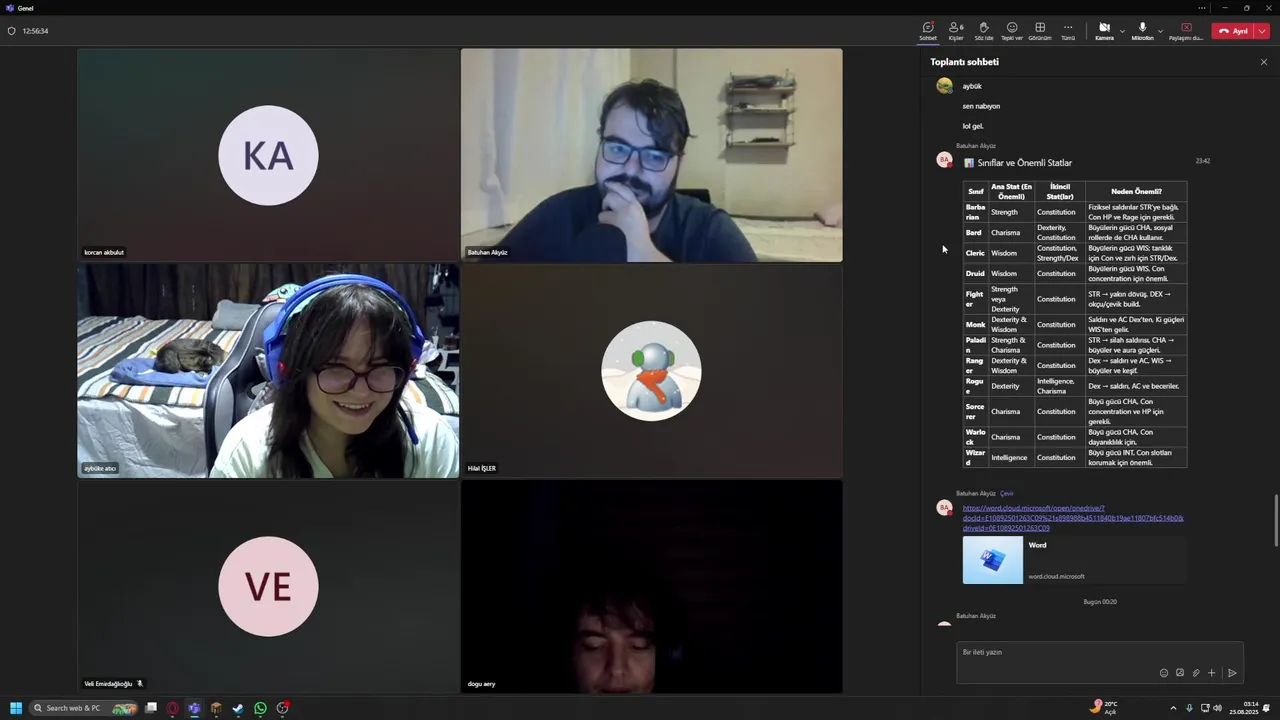The height and width of the screenshot is (720, 1280).
Task: Open the Sohbet chat panel button
Action: (928, 31)
